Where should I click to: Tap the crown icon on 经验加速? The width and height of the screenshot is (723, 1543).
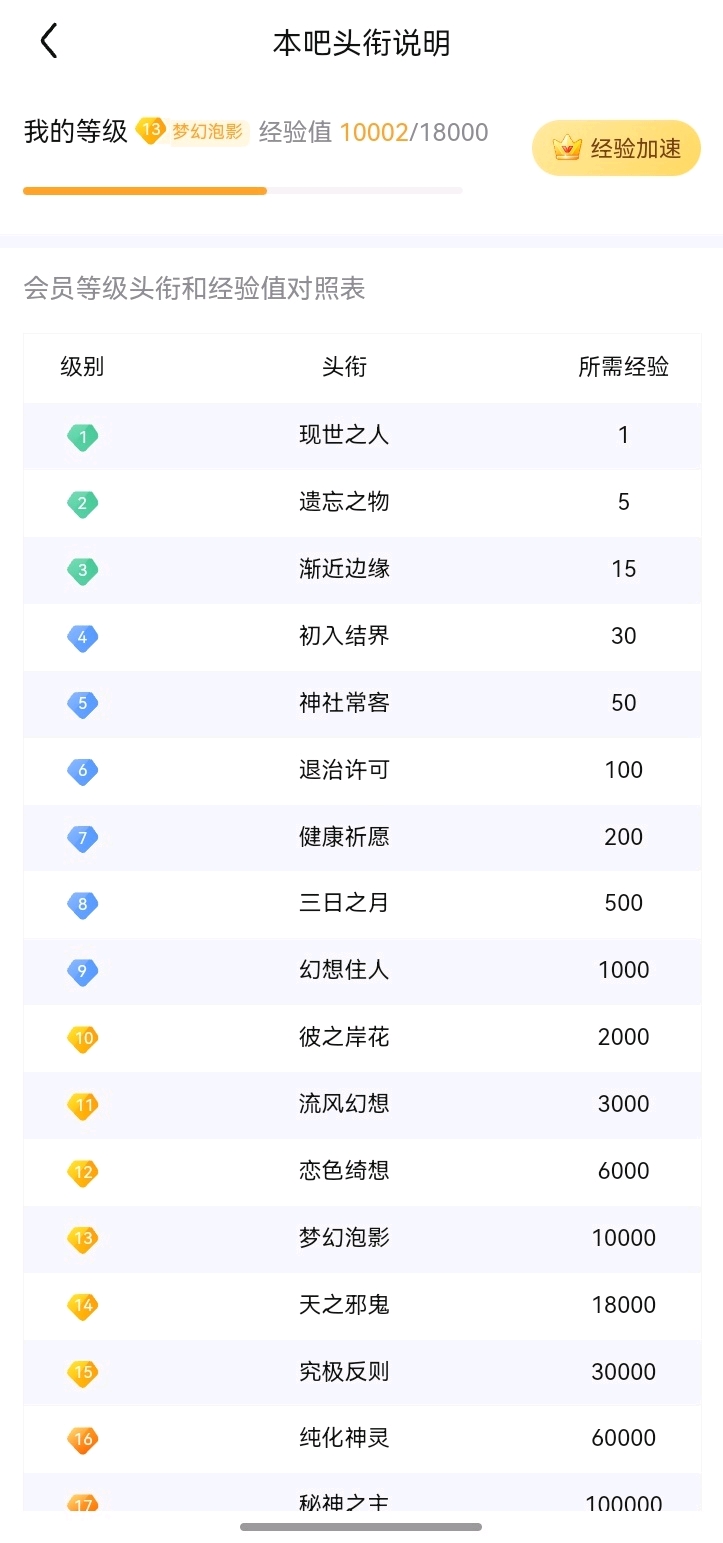point(567,149)
